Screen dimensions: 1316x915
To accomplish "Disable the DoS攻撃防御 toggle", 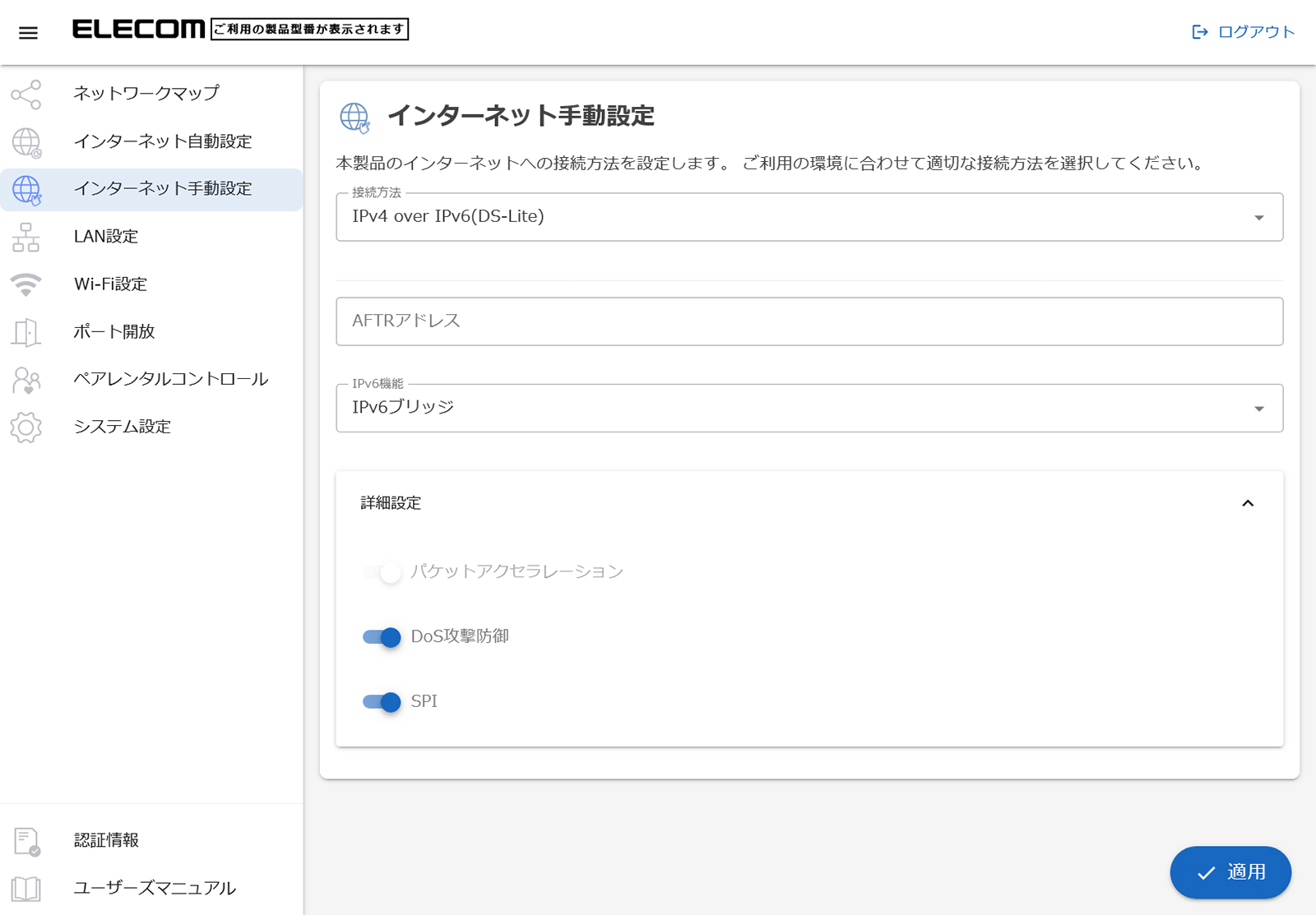I will pyautogui.click(x=382, y=637).
